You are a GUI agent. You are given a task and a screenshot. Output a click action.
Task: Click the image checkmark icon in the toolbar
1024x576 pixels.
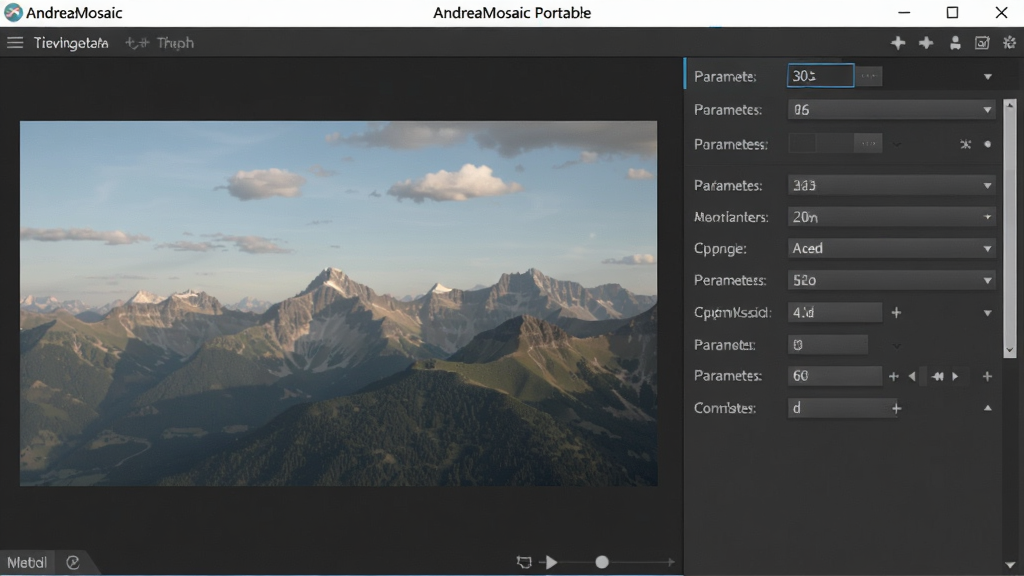pyautogui.click(x=982, y=43)
